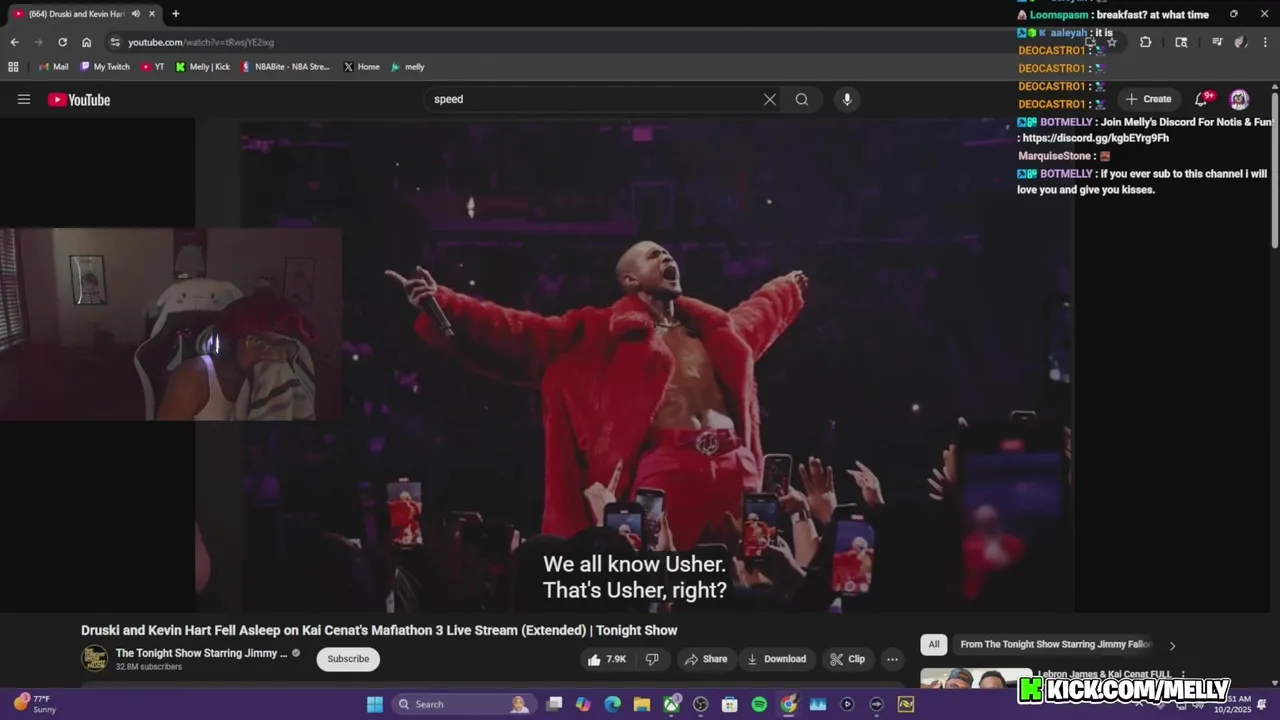The width and height of the screenshot is (1280, 720).
Task: Open The Tonight Show Starring Jimmy channel name
Action: click(201, 653)
